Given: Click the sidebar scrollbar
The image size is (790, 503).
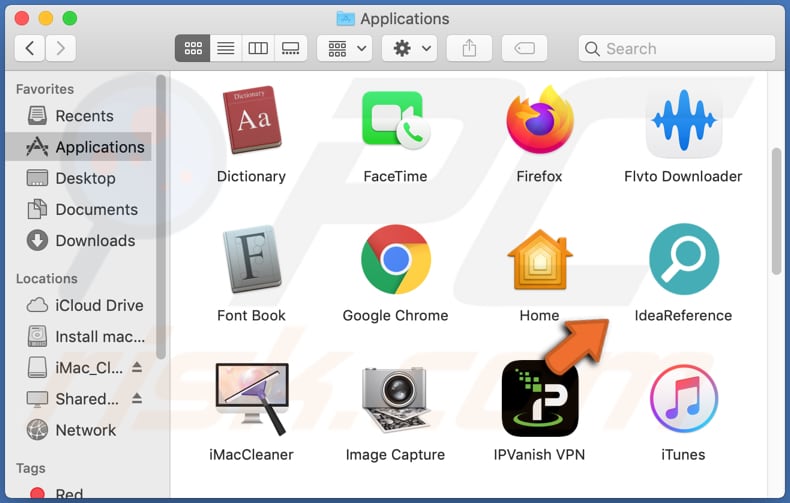Looking at the screenshot, I should [x=161, y=217].
